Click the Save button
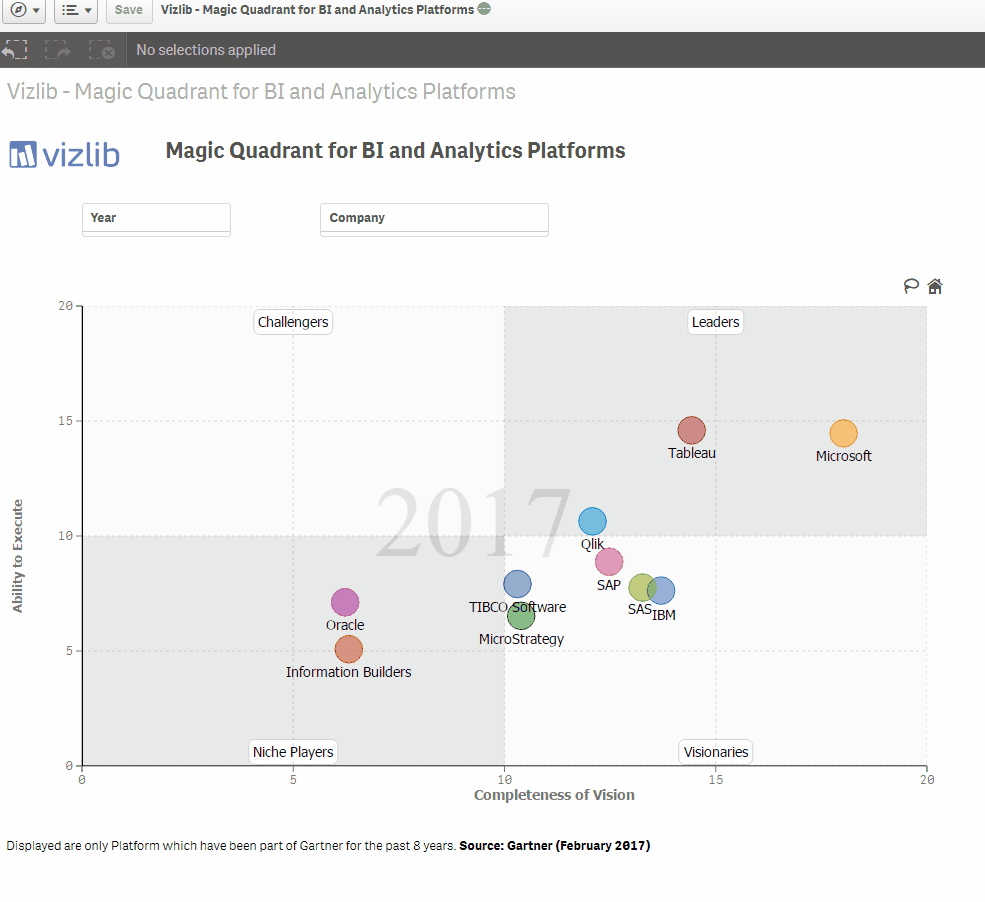The image size is (985, 902). [129, 11]
